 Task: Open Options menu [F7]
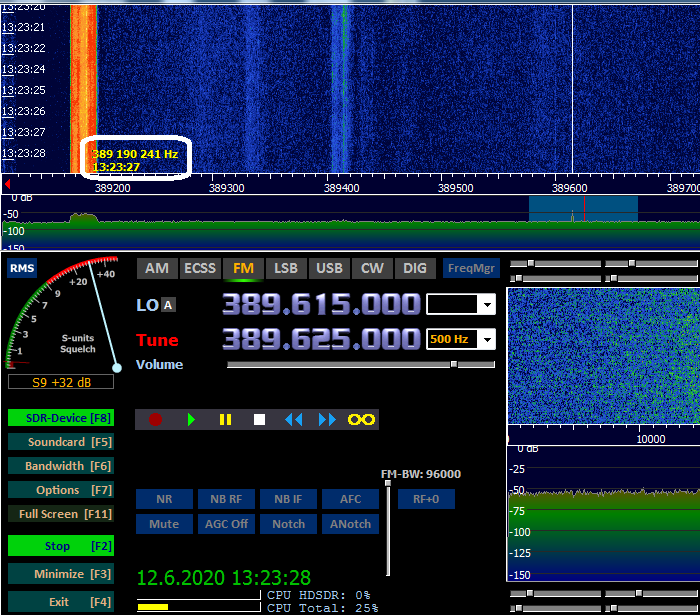(x=61, y=490)
